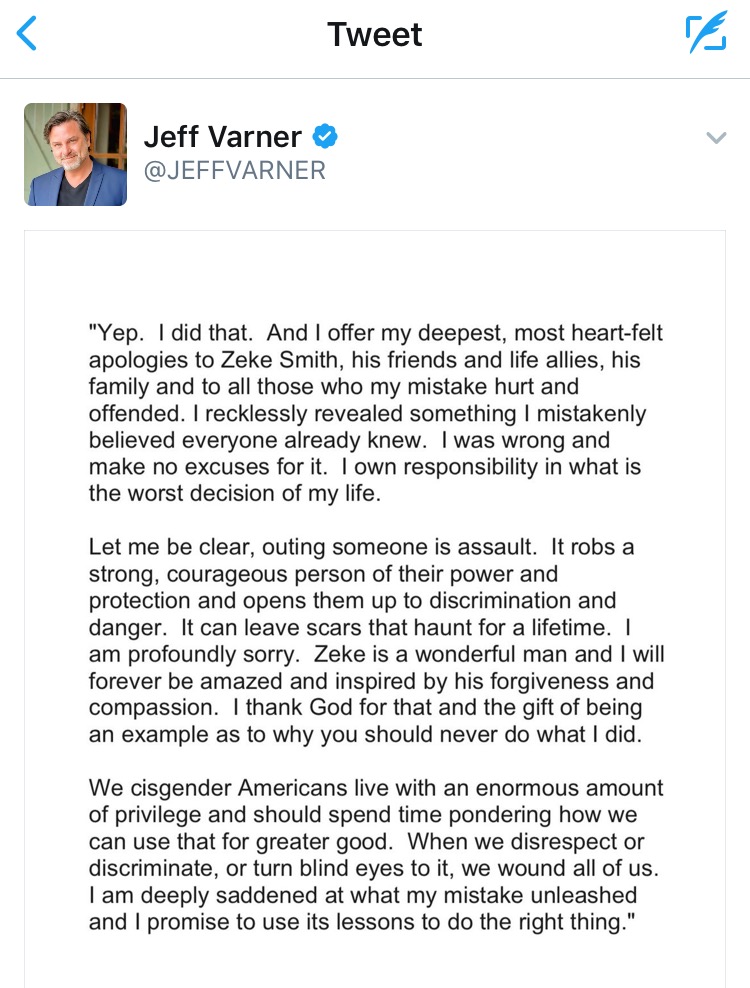
Task: Compose a new tweet with quill icon
Action: [706, 32]
